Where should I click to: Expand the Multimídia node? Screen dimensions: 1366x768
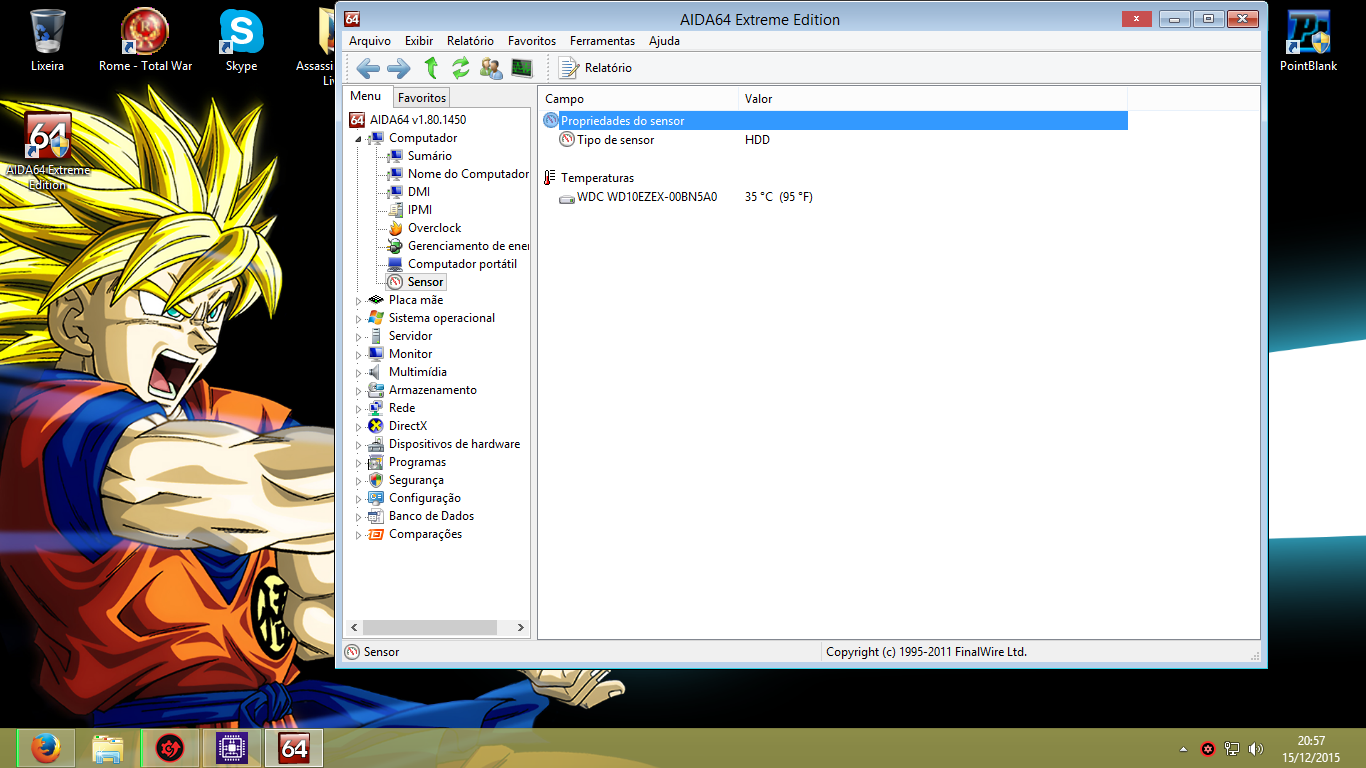[x=359, y=373]
